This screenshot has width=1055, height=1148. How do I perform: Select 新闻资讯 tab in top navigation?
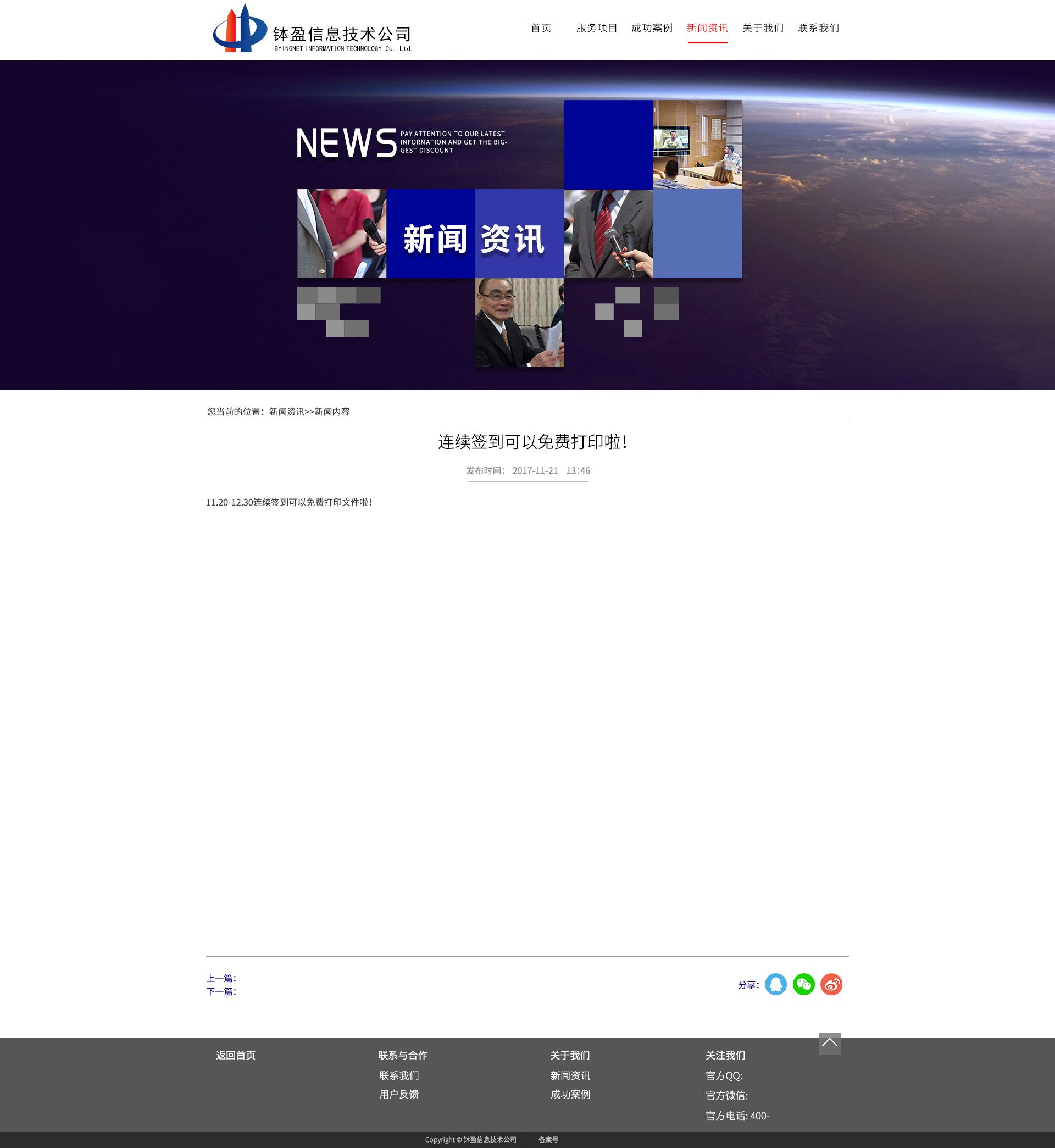coord(707,28)
